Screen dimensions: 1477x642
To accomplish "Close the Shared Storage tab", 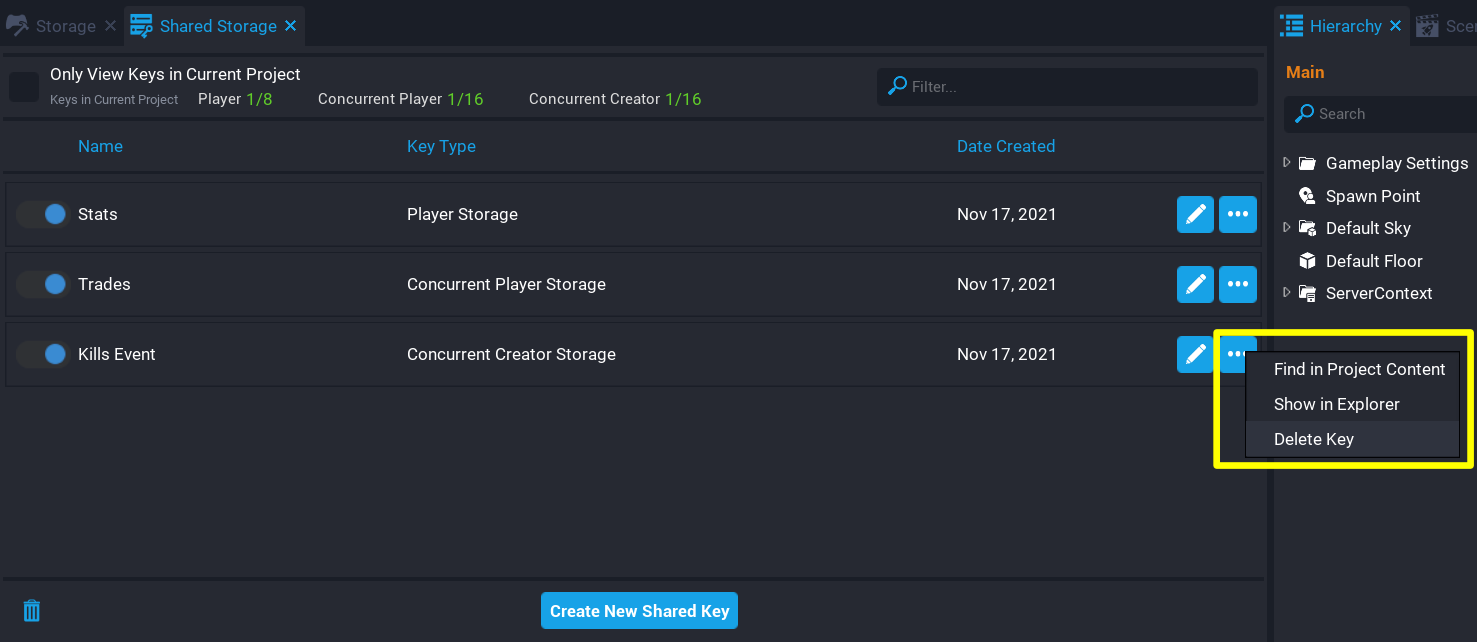I will pyautogui.click(x=291, y=26).
